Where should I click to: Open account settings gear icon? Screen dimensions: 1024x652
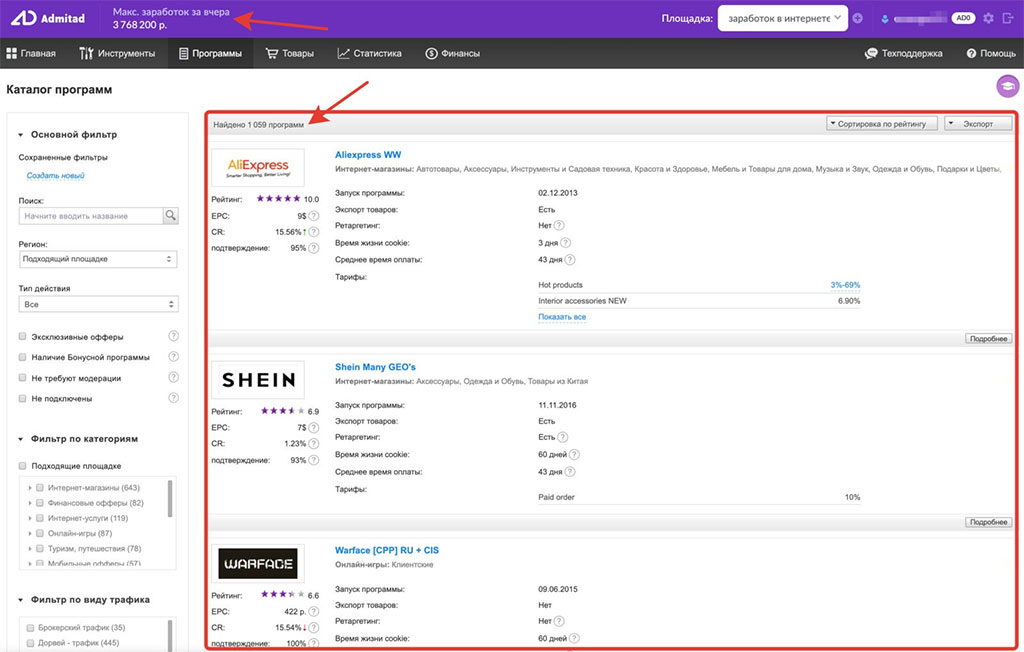click(x=988, y=18)
